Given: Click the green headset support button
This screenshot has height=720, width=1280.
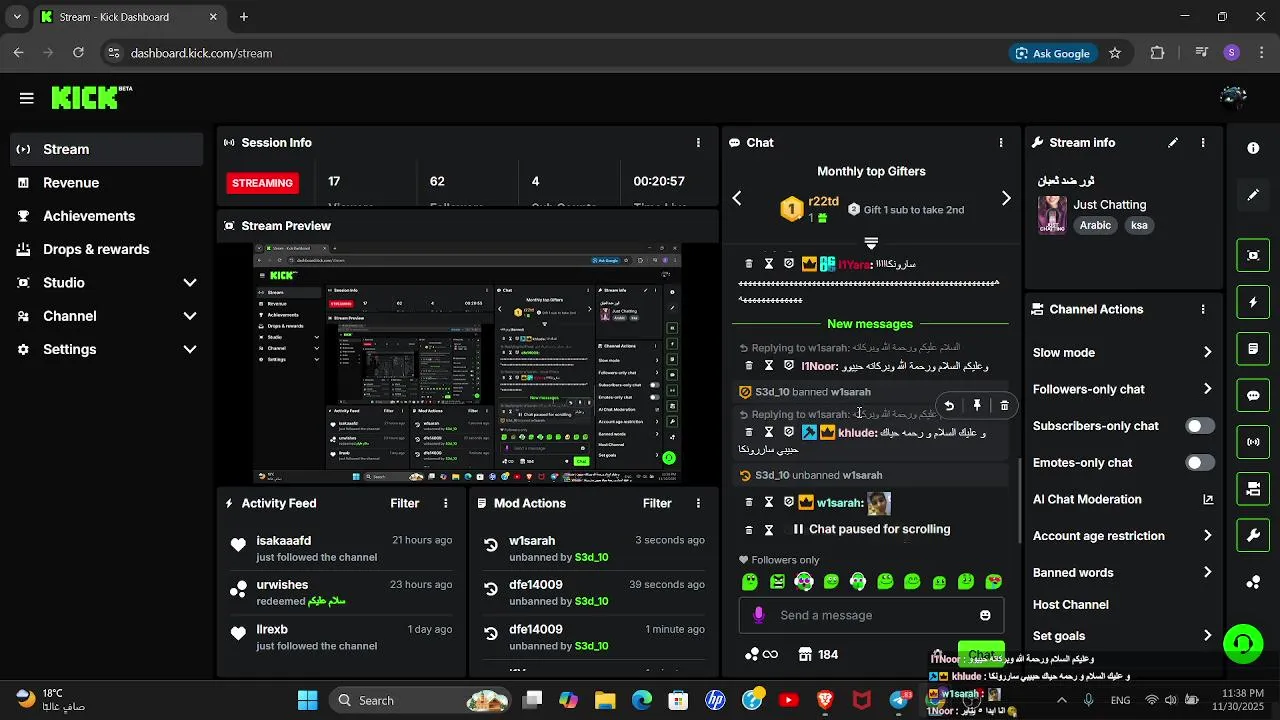Looking at the screenshot, I should click(x=1243, y=643).
